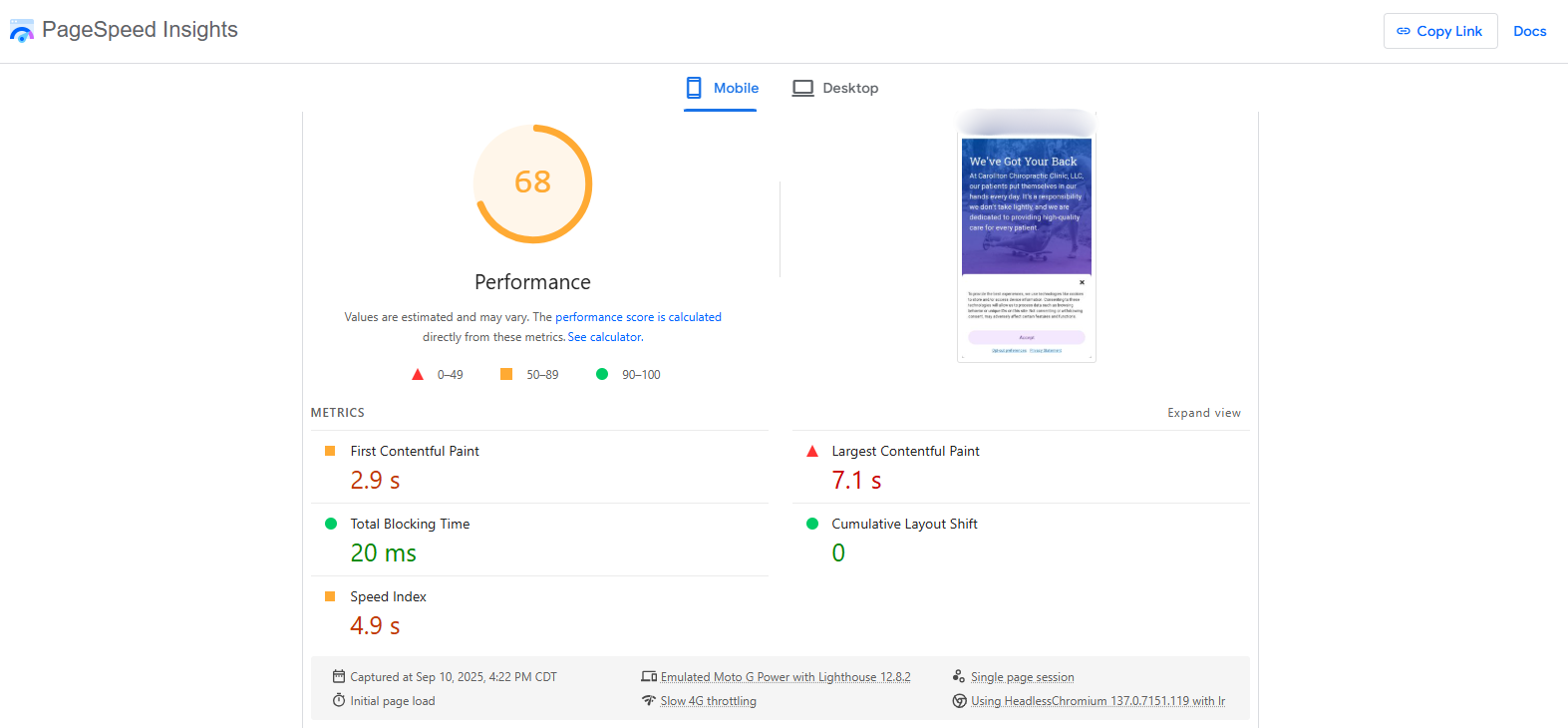Screen dimensions: 1568x728
Task: Click the Chromium icon beside Using HeadlessChromium
Action: point(959,700)
